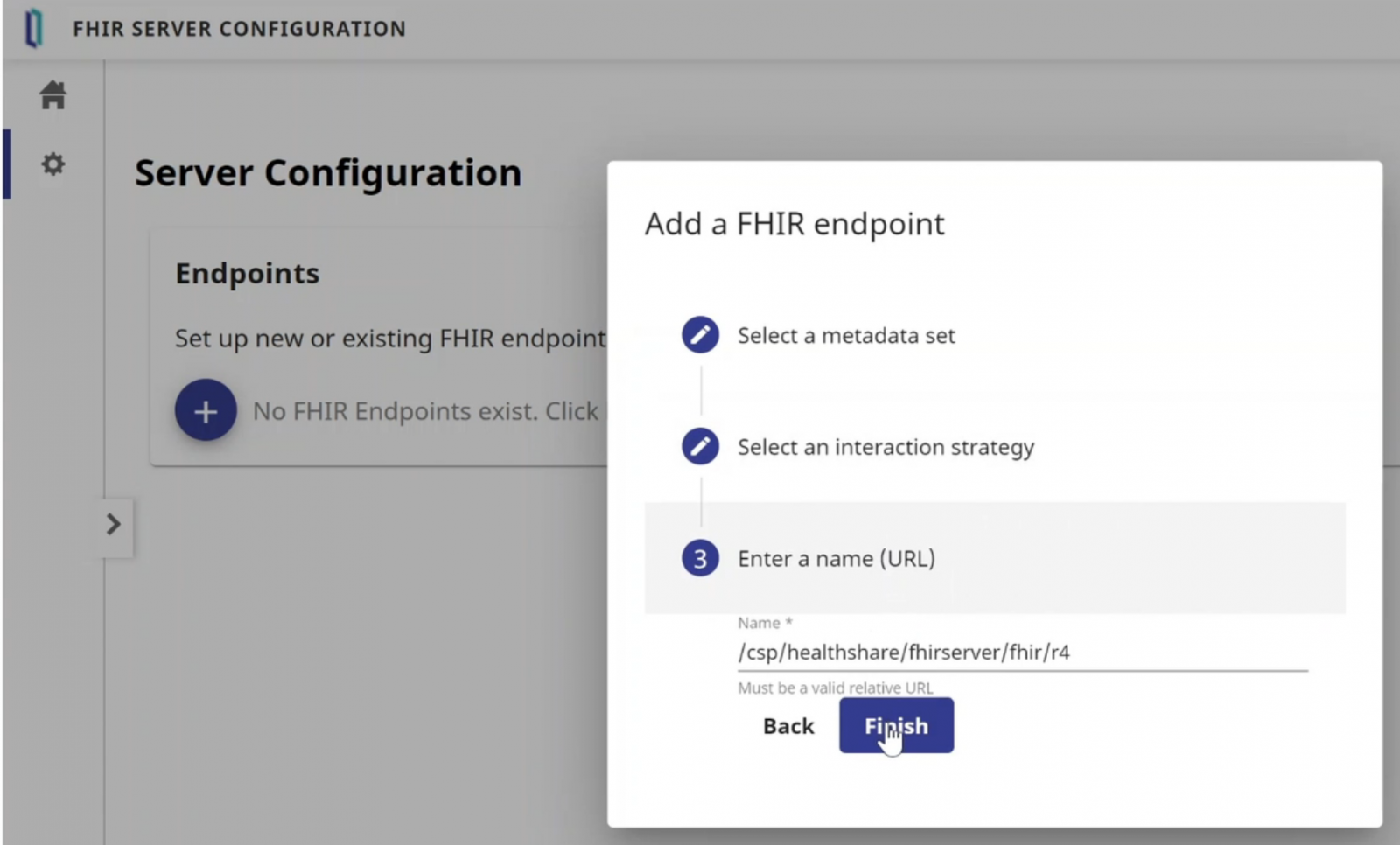This screenshot has height=845, width=1400.
Task: Click the pencil icon for interaction strategy step
Action: tap(700, 447)
